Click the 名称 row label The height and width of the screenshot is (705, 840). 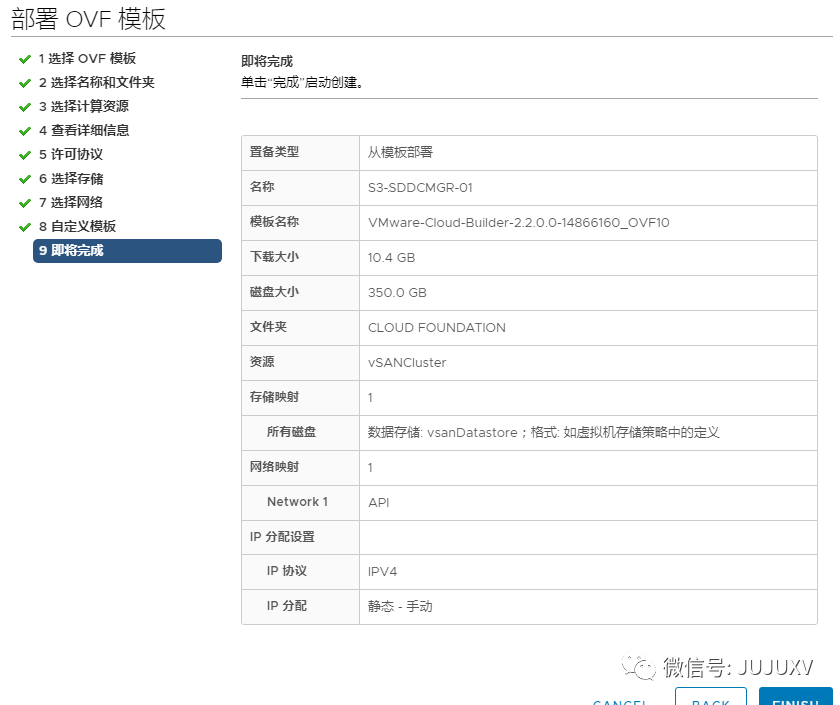pyautogui.click(x=262, y=187)
